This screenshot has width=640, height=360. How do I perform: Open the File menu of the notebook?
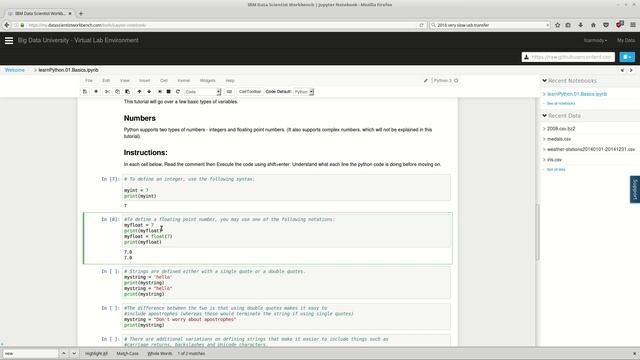click(89, 81)
